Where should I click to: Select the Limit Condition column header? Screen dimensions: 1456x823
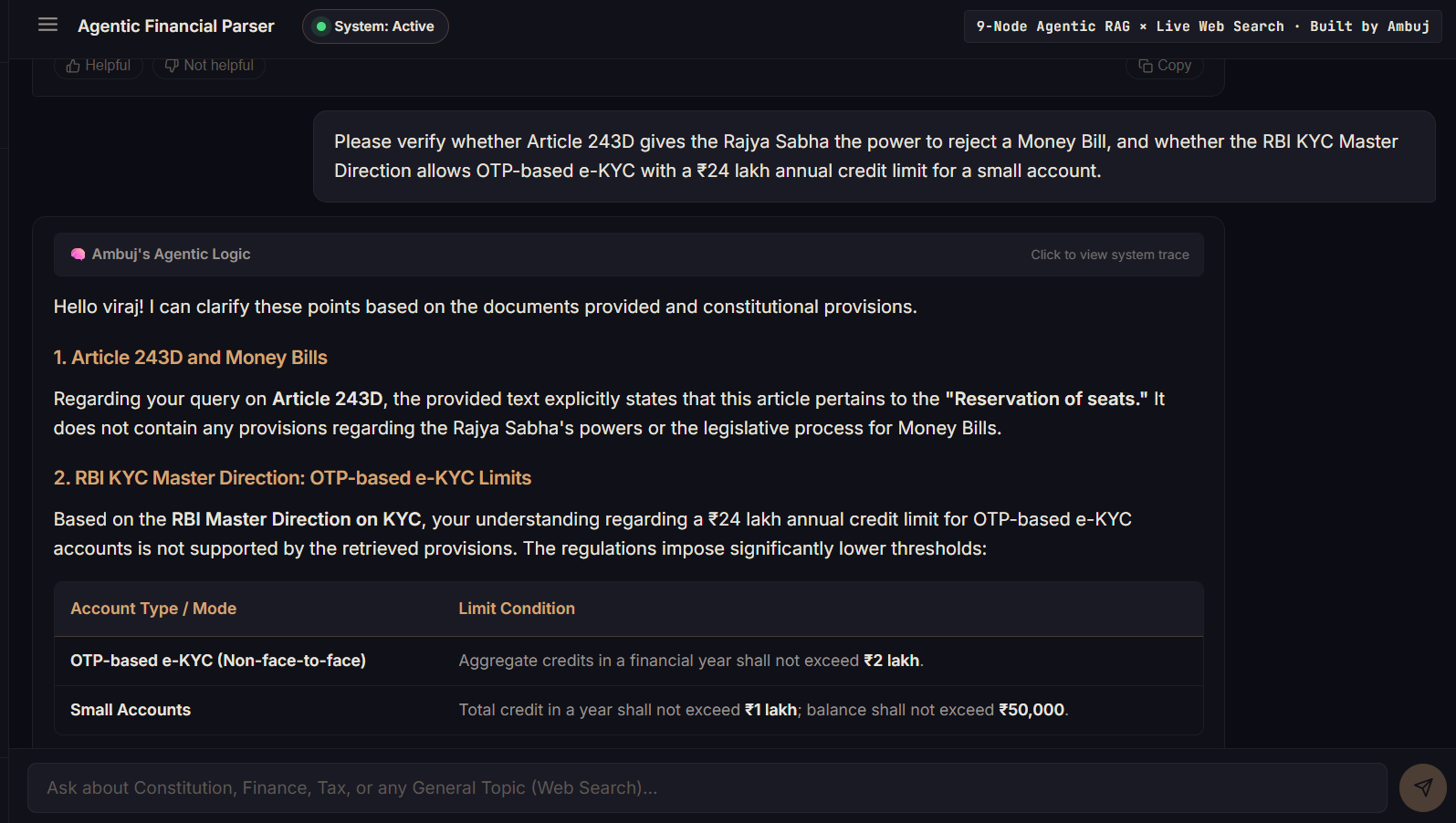pos(517,609)
